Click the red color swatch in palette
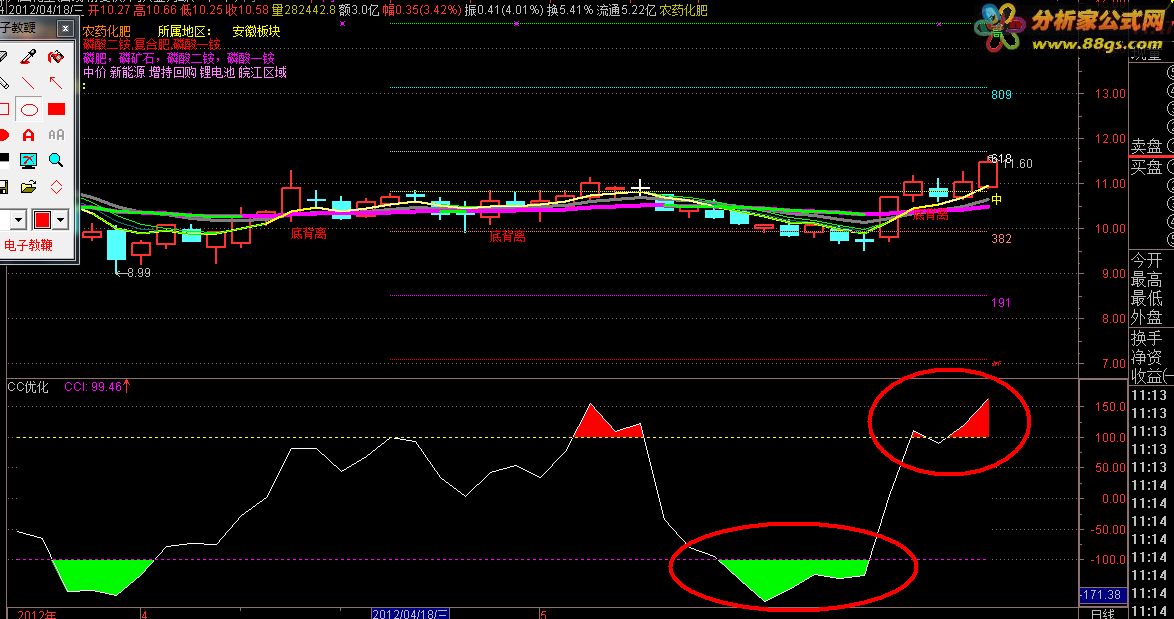This screenshot has width=1174, height=619. (x=43, y=220)
